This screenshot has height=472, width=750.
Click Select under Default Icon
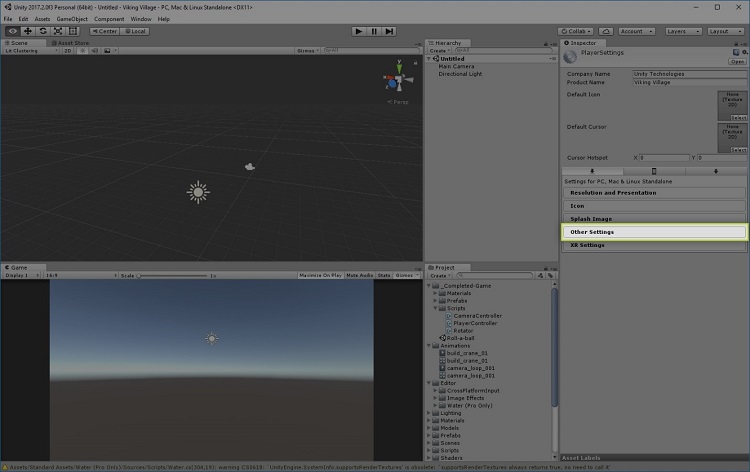click(738, 118)
